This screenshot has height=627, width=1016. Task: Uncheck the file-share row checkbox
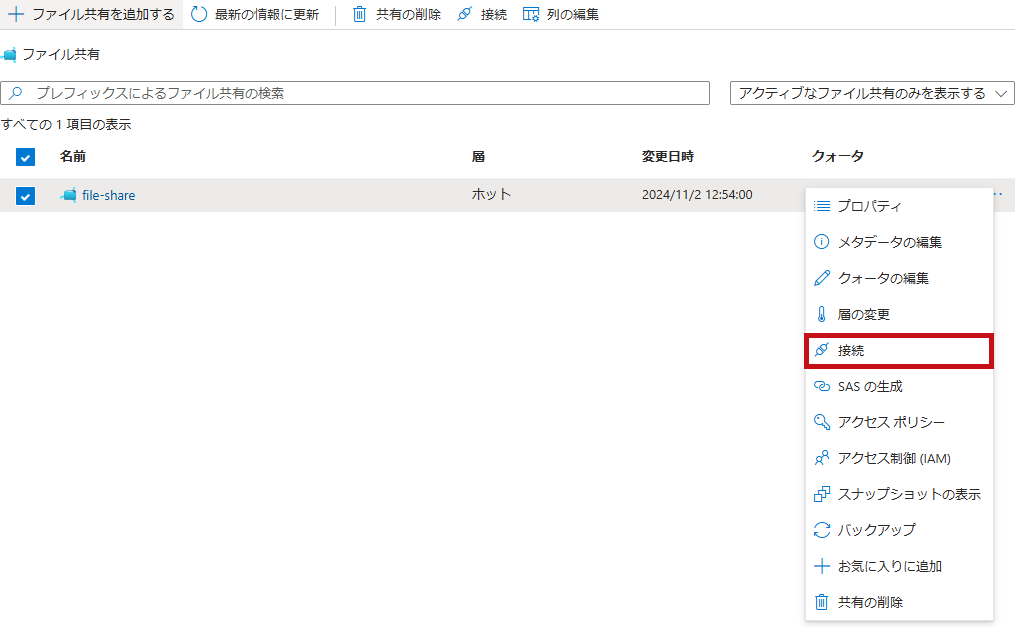click(25, 196)
